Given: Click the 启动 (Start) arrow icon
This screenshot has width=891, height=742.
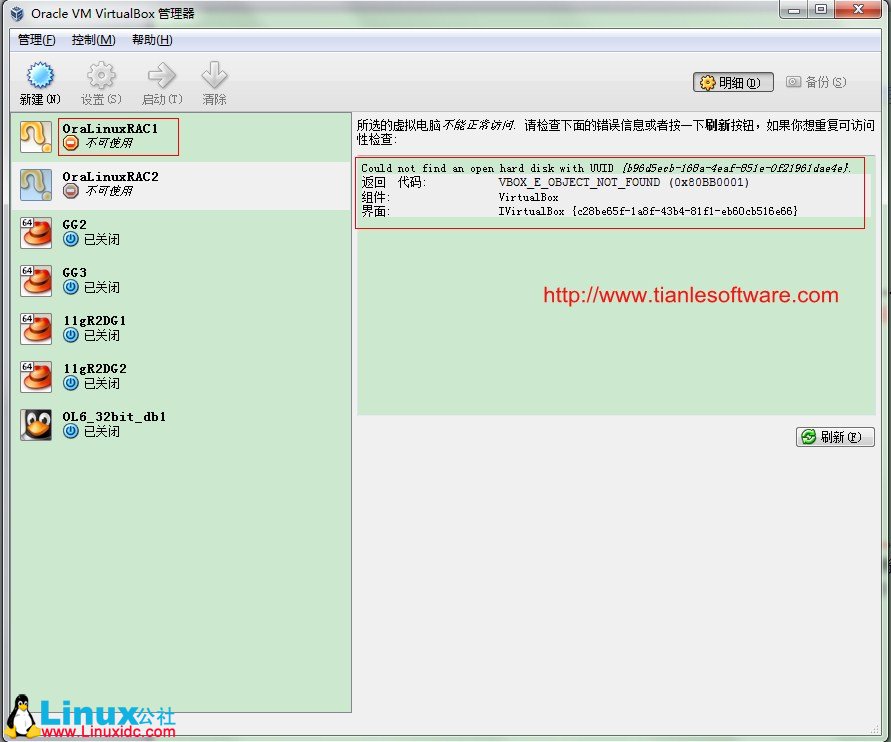Looking at the screenshot, I should (161, 77).
